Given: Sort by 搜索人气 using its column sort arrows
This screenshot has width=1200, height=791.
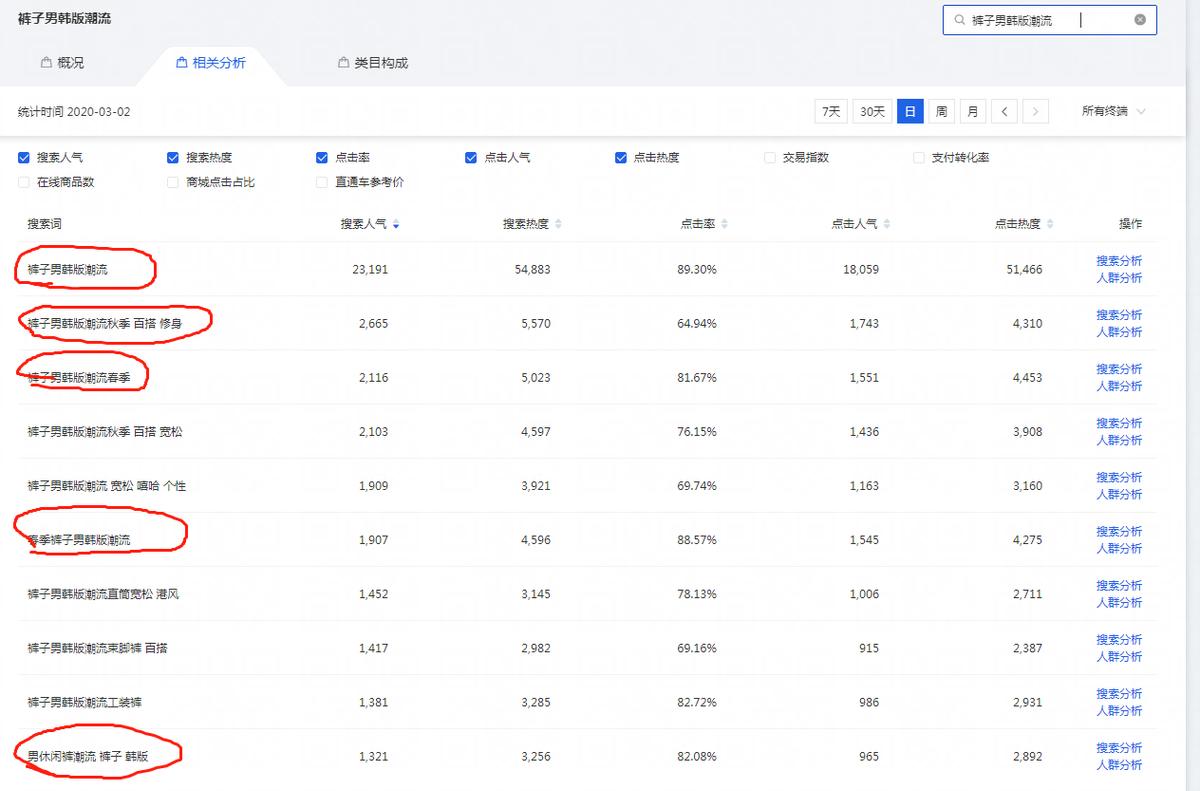Looking at the screenshot, I should [x=394, y=223].
